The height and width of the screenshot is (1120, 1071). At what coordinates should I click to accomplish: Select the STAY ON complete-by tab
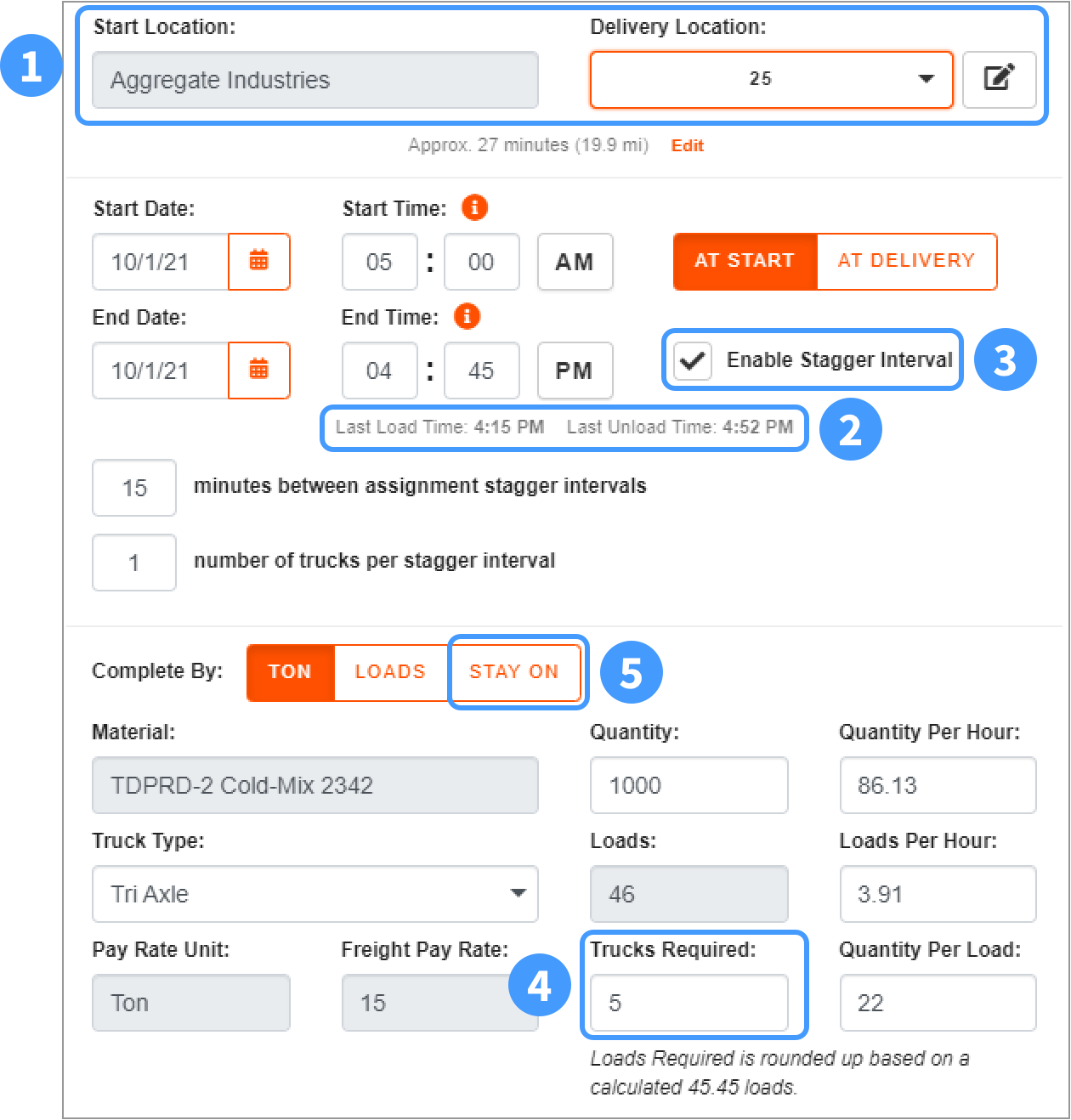click(514, 671)
